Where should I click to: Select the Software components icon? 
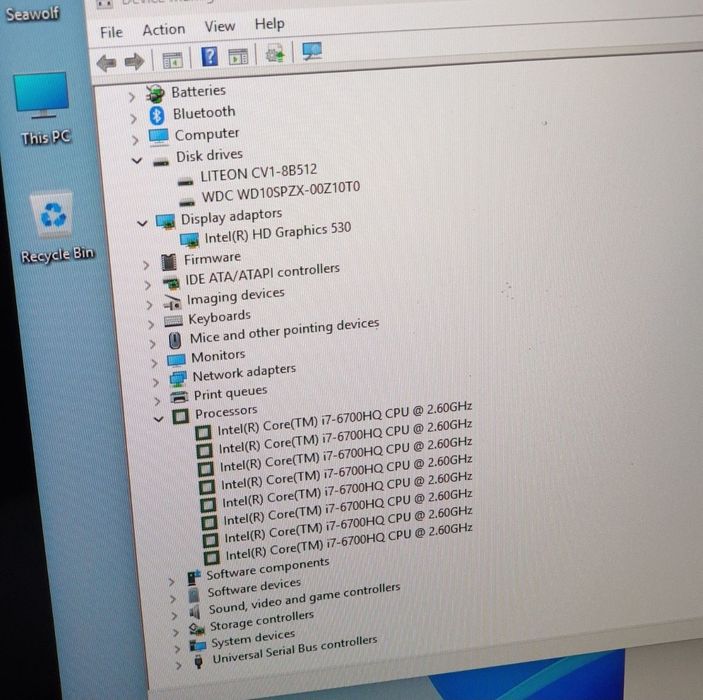194,578
